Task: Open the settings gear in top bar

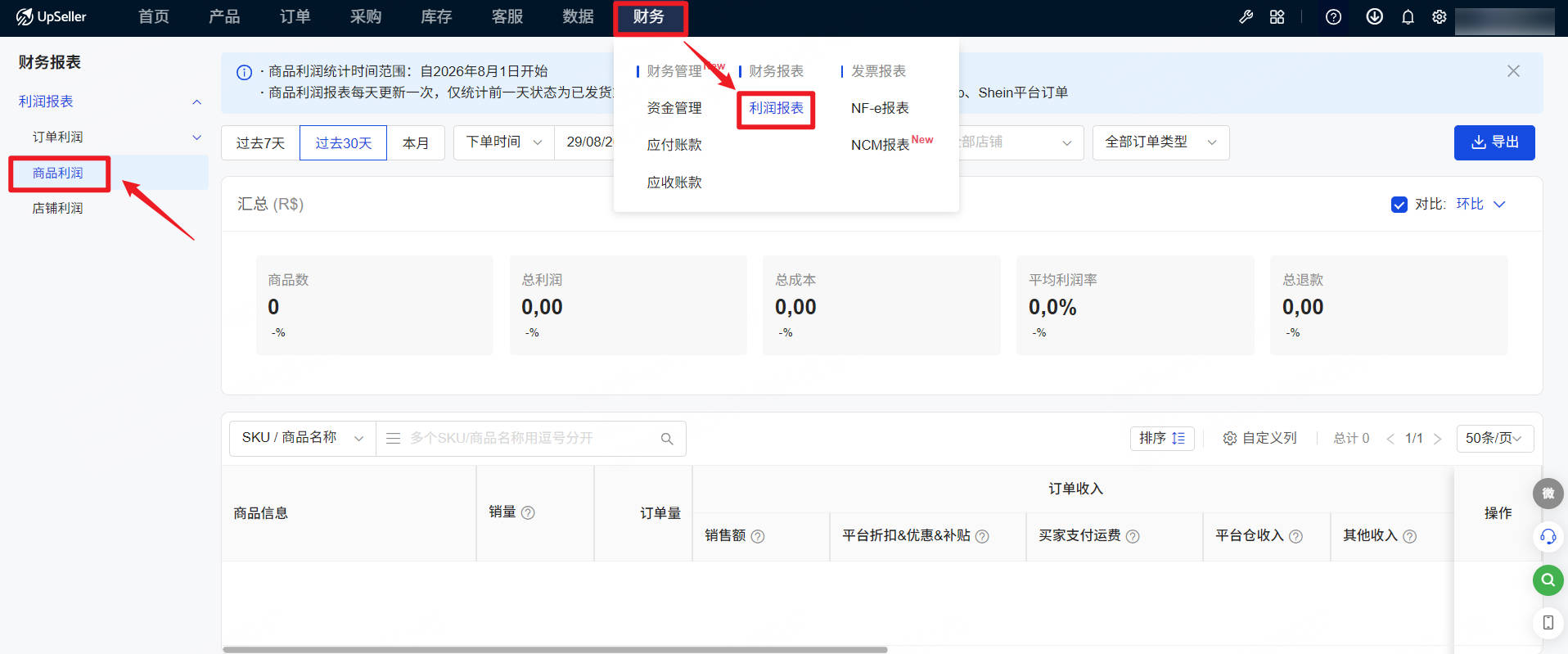Action: click(1439, 16)
